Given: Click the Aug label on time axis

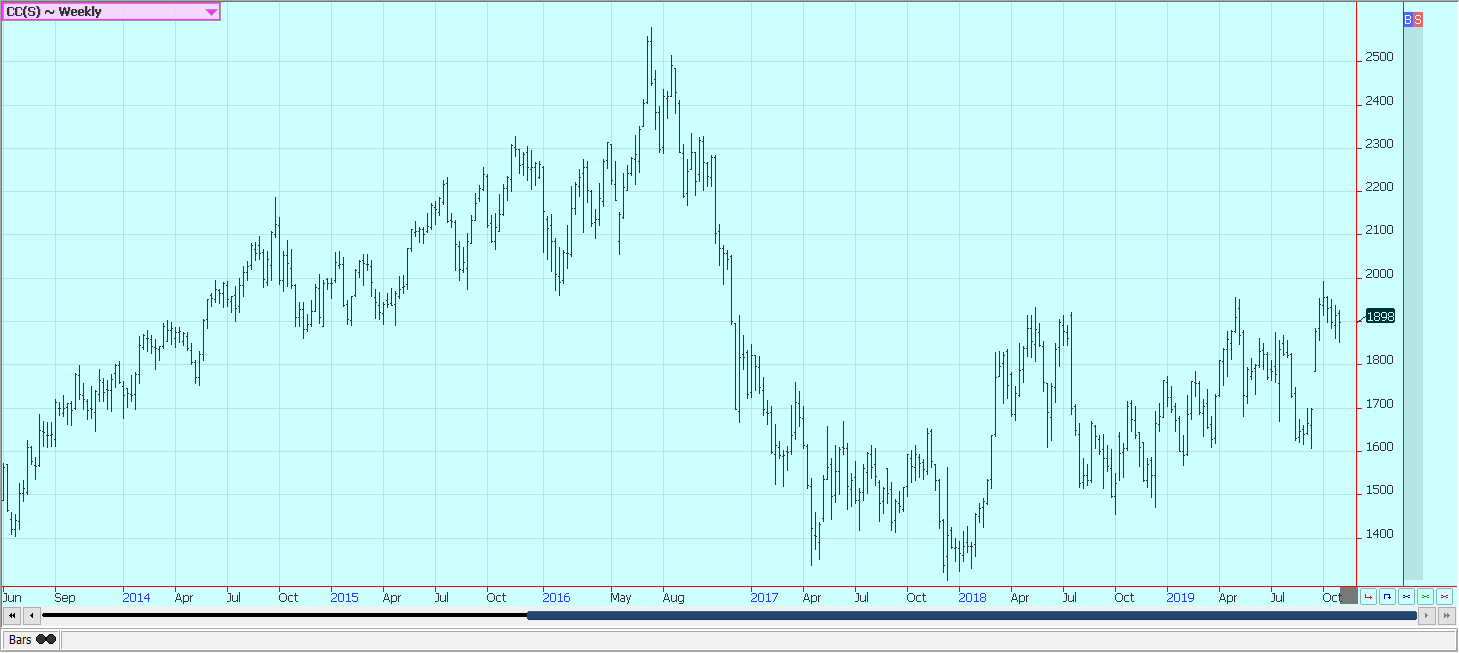Looking at the screenshot, I should coord(673,598).
